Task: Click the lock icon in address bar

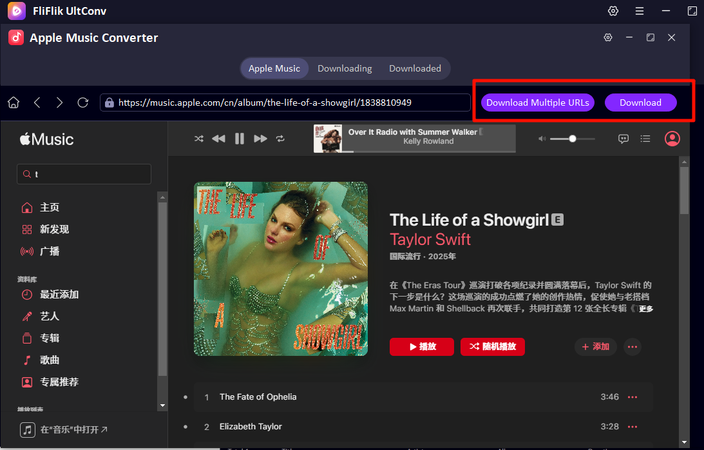Action: tap(109, 103)
